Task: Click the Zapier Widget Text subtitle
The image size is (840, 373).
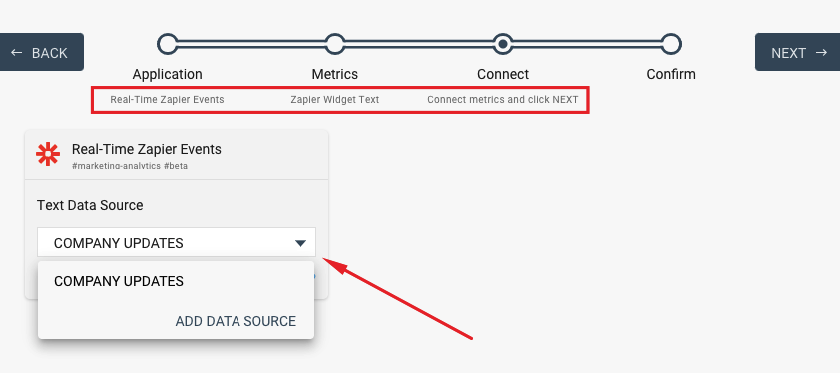Action: click(335, 100)
